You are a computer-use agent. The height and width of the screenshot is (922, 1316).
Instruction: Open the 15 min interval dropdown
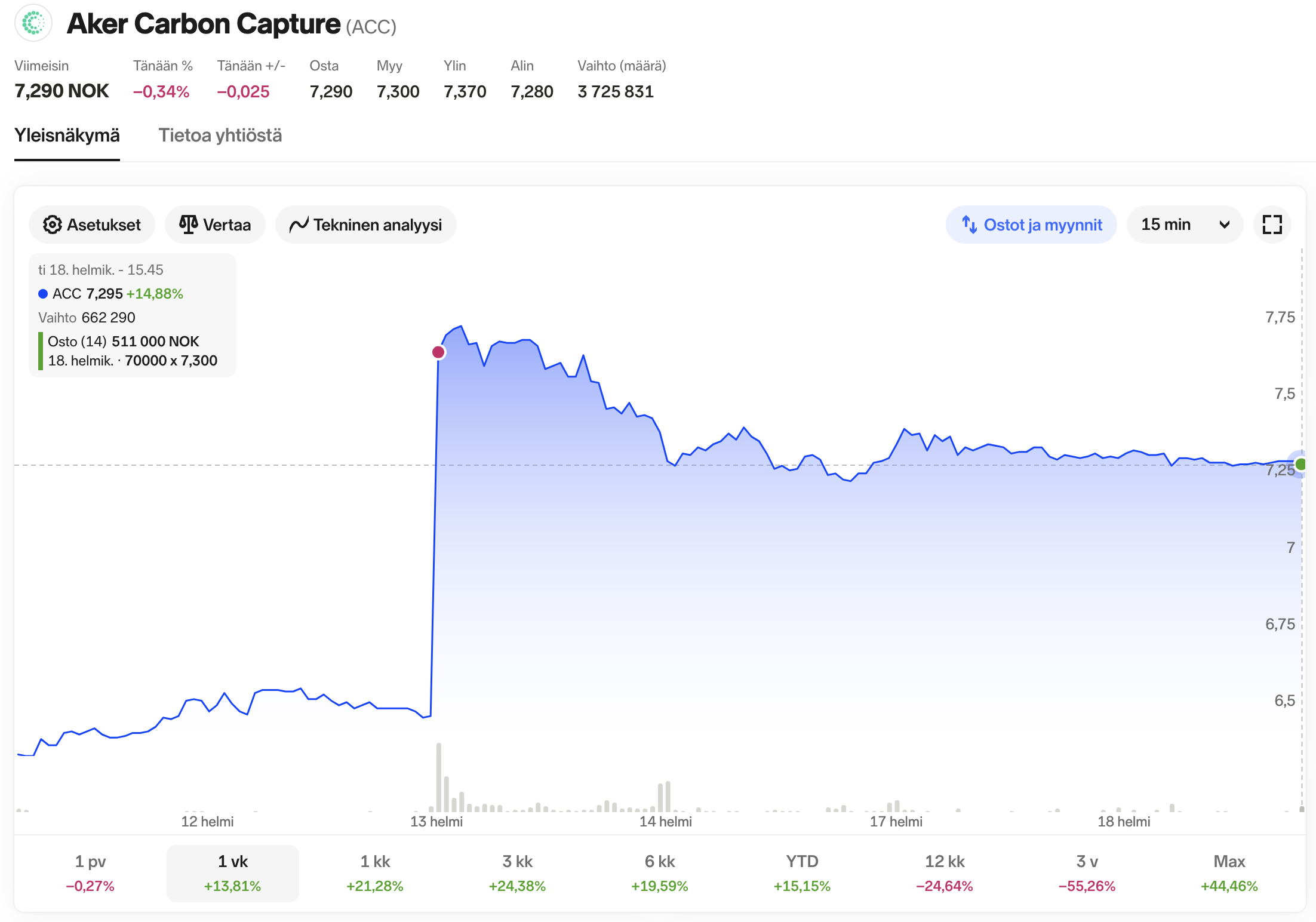(x=1185, y=225)
